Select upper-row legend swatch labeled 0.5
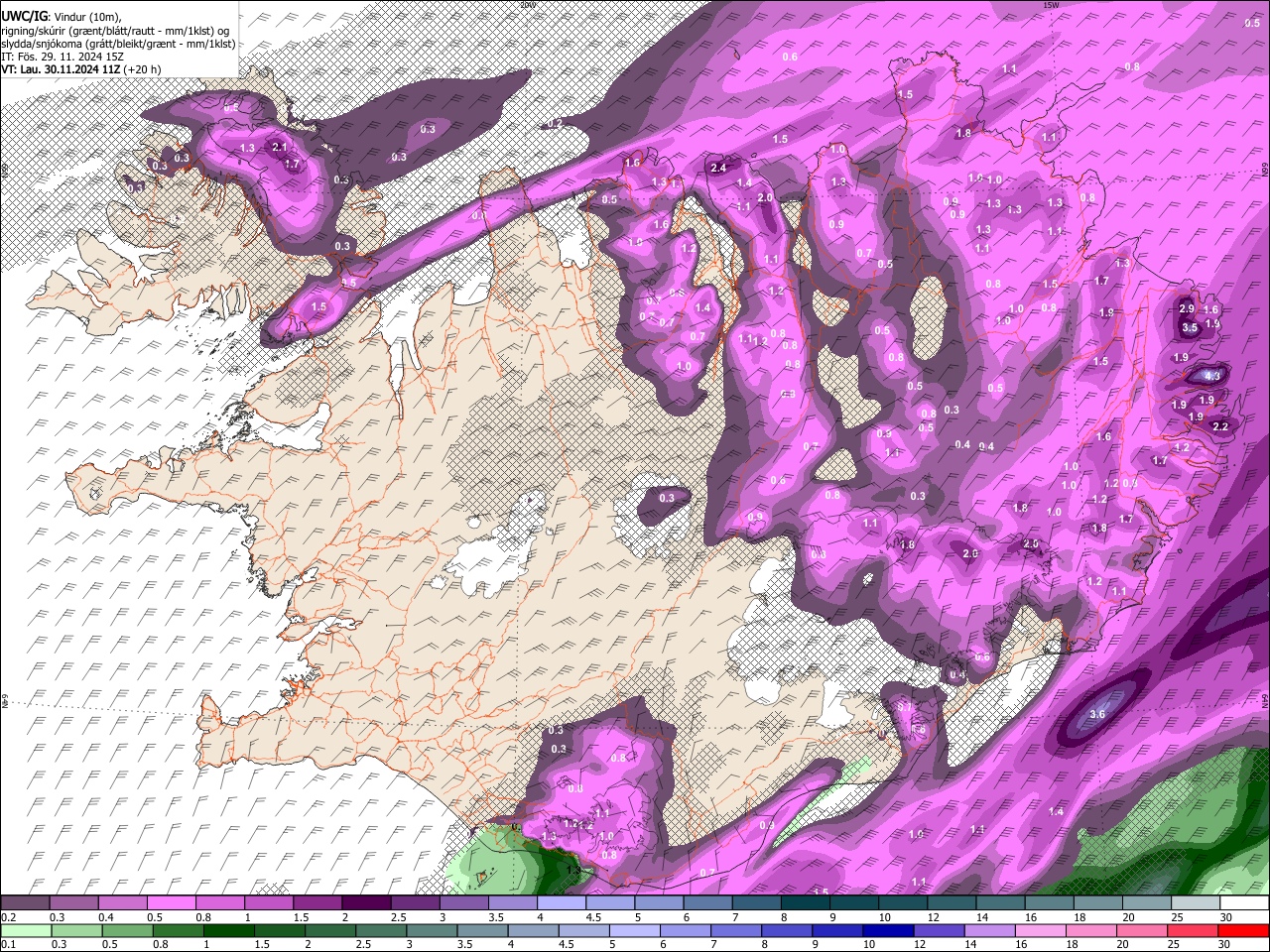The width and height of the screenshot is (1270, 952). (x=171, y=903)
